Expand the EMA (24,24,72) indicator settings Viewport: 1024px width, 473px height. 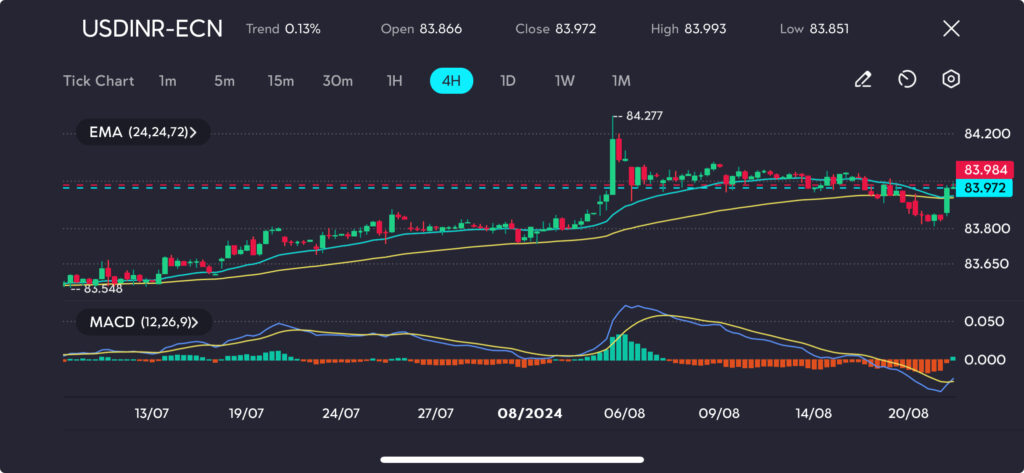(x=143, y=132)
